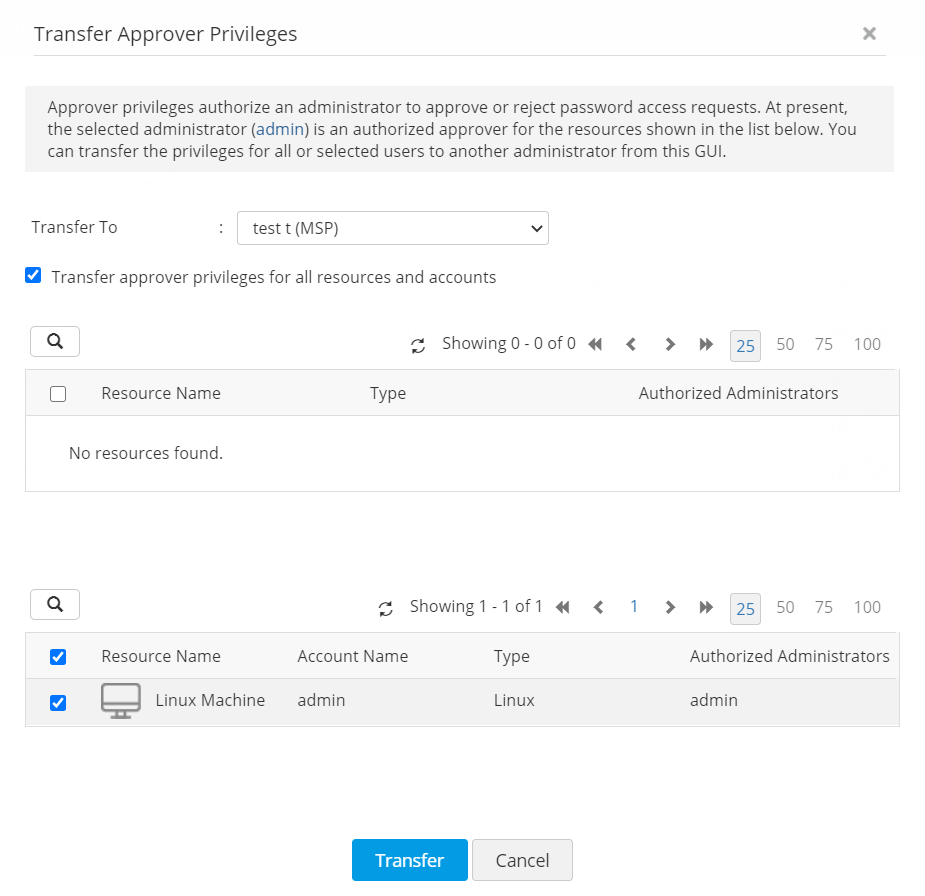
Task: Go to first page in accounts table
Action: [563, 607]
